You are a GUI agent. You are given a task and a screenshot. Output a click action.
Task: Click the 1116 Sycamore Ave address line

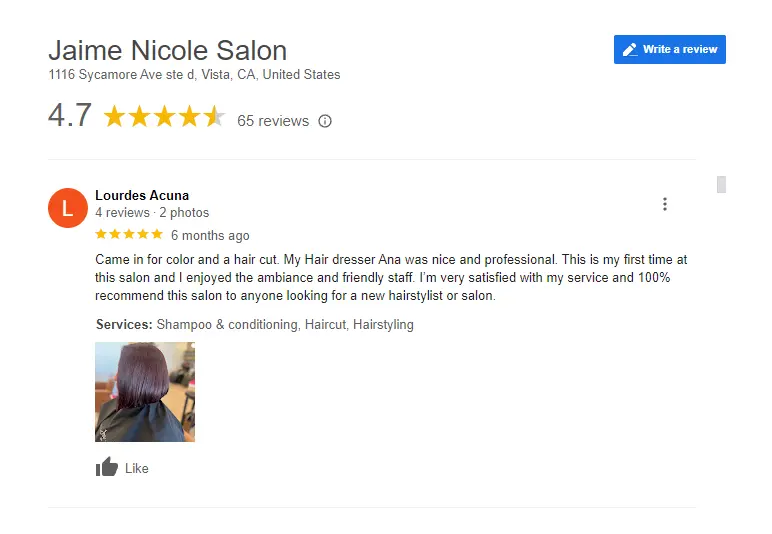(x=194, y=75)
